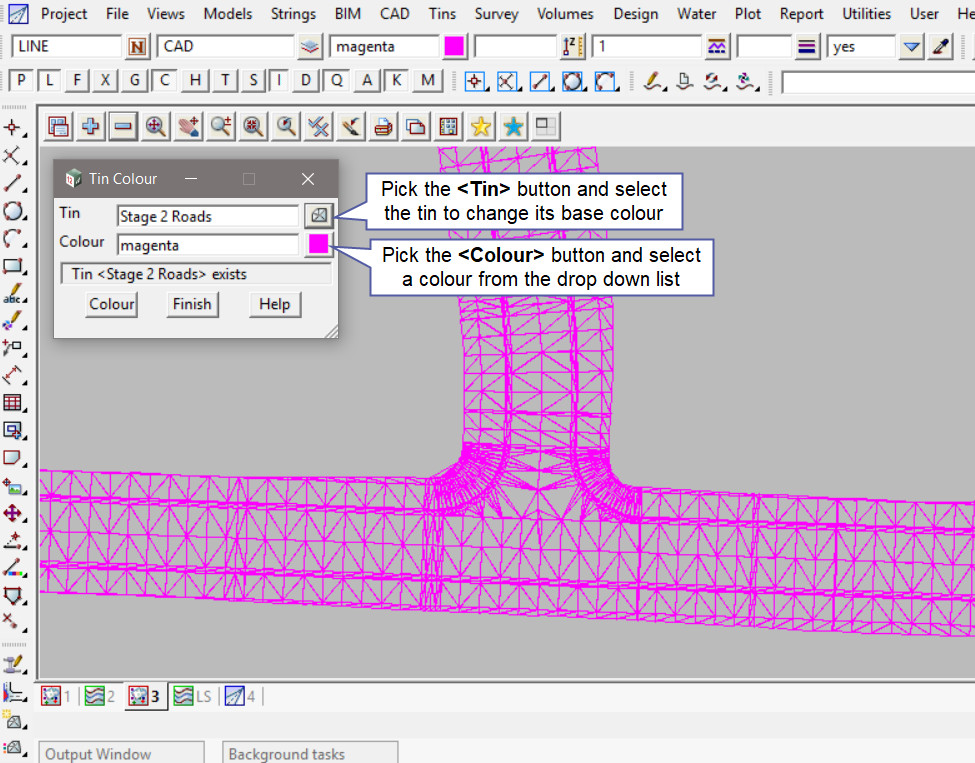Screen dimensions: 975x763
Task: Click the printer plot icon in view toolbar
Action: pyautogui.click(x=383, y=126)
